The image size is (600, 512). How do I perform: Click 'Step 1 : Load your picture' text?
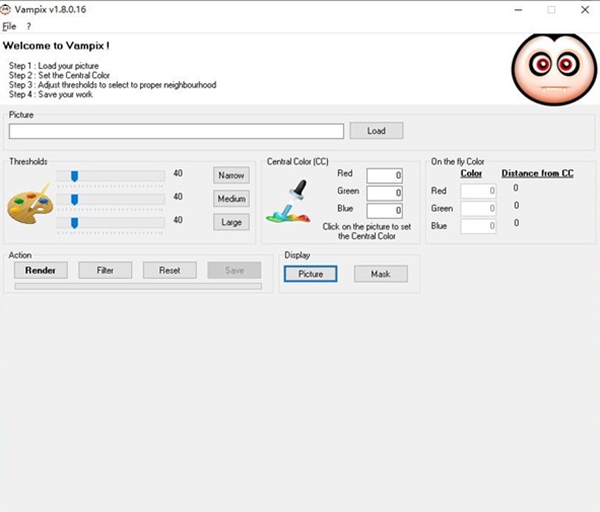(54, 66)
